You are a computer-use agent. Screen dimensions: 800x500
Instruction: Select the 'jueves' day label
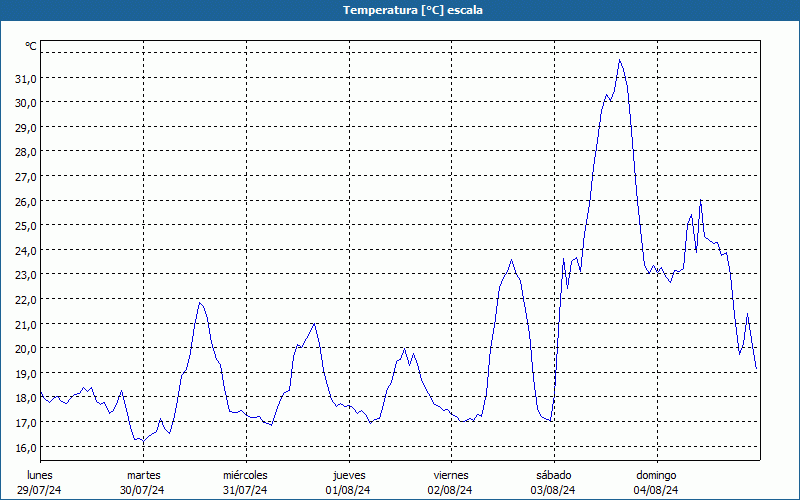point(349,476)
